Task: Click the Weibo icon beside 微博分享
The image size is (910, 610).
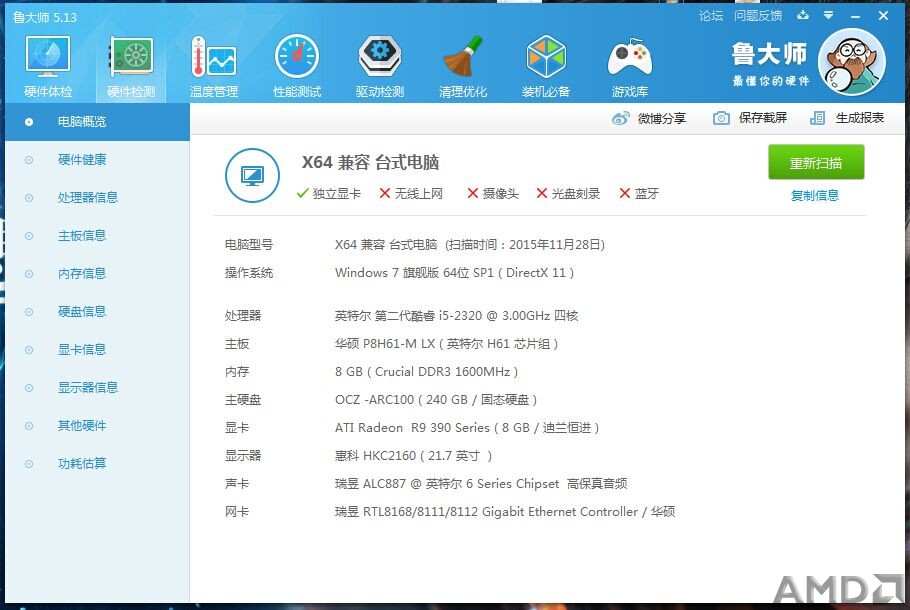Action: [x=620, y=118]
